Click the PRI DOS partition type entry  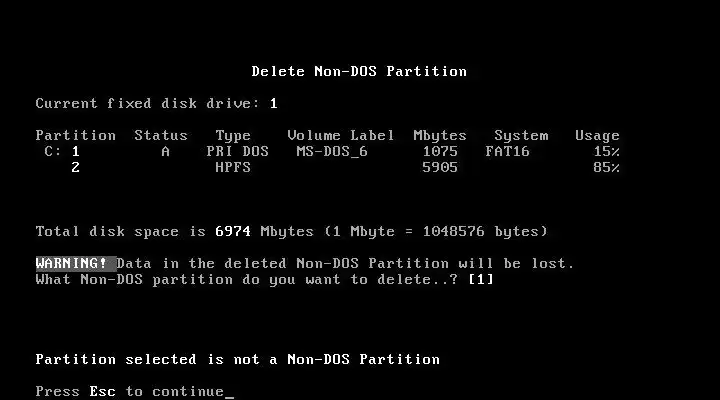pyautogui.click(x=237, y=151)
